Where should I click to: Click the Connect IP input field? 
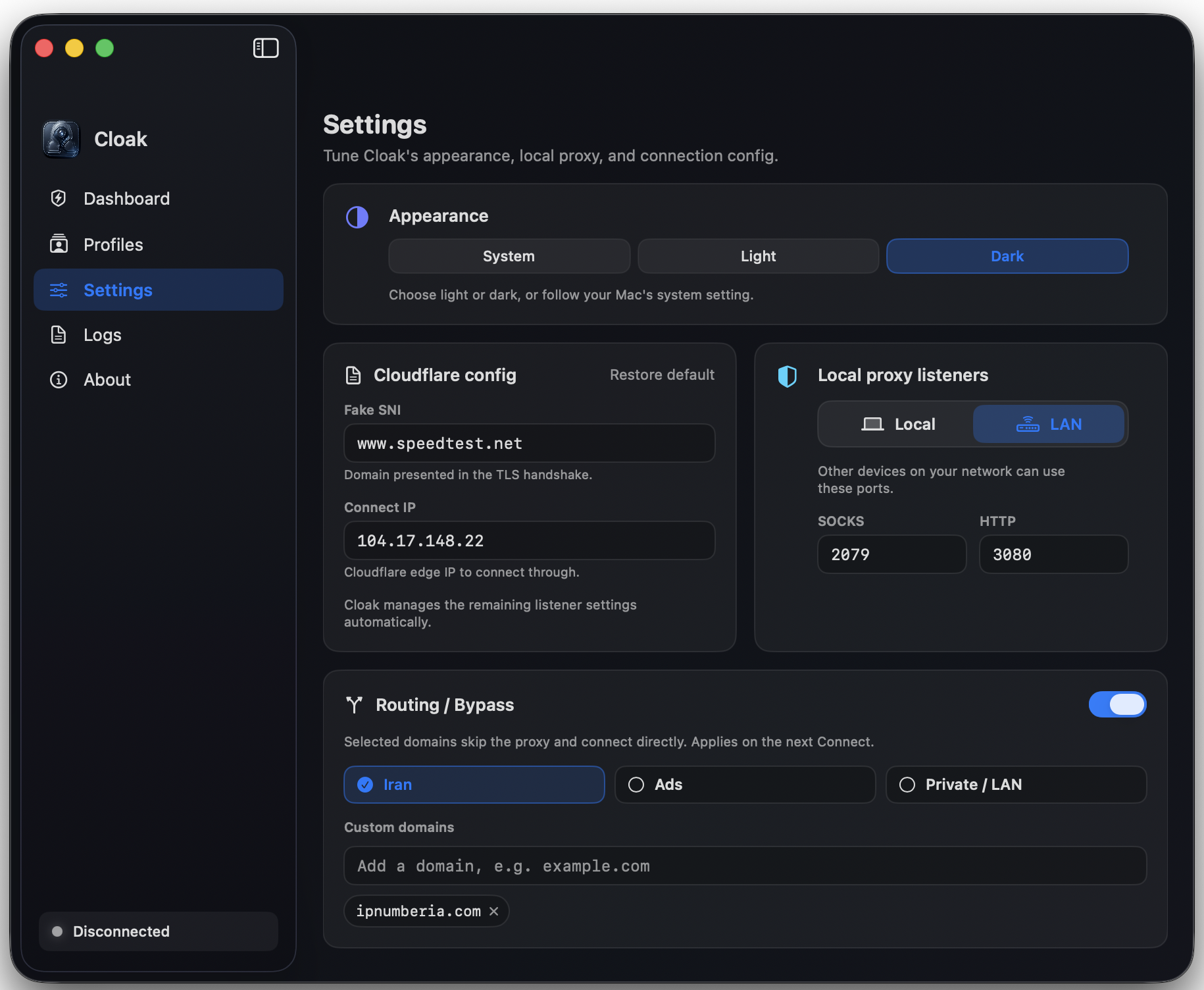click(529, 540)
